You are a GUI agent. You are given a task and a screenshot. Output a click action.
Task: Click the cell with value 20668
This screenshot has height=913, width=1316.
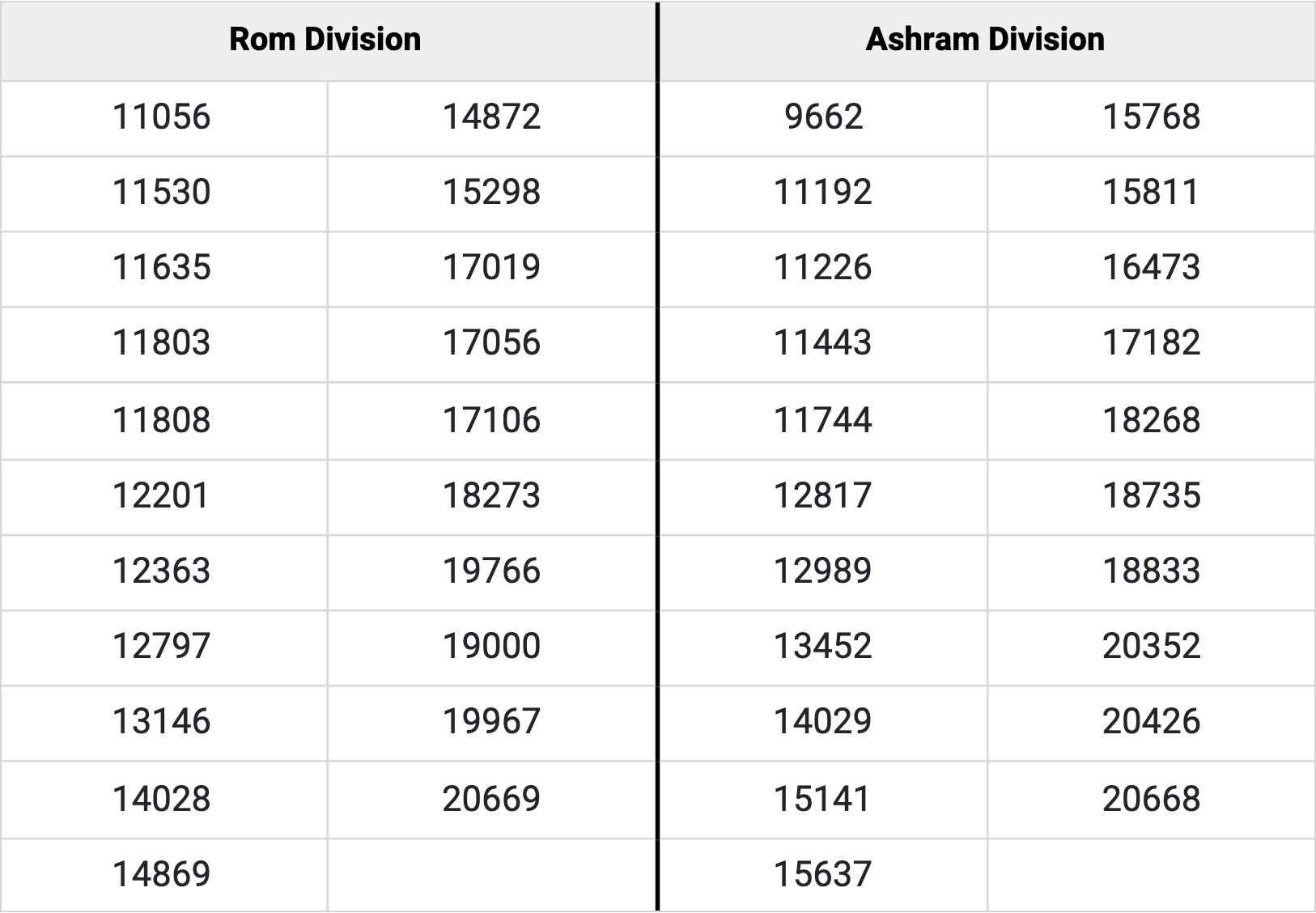pyautogui.click(x=1152, y=800)
